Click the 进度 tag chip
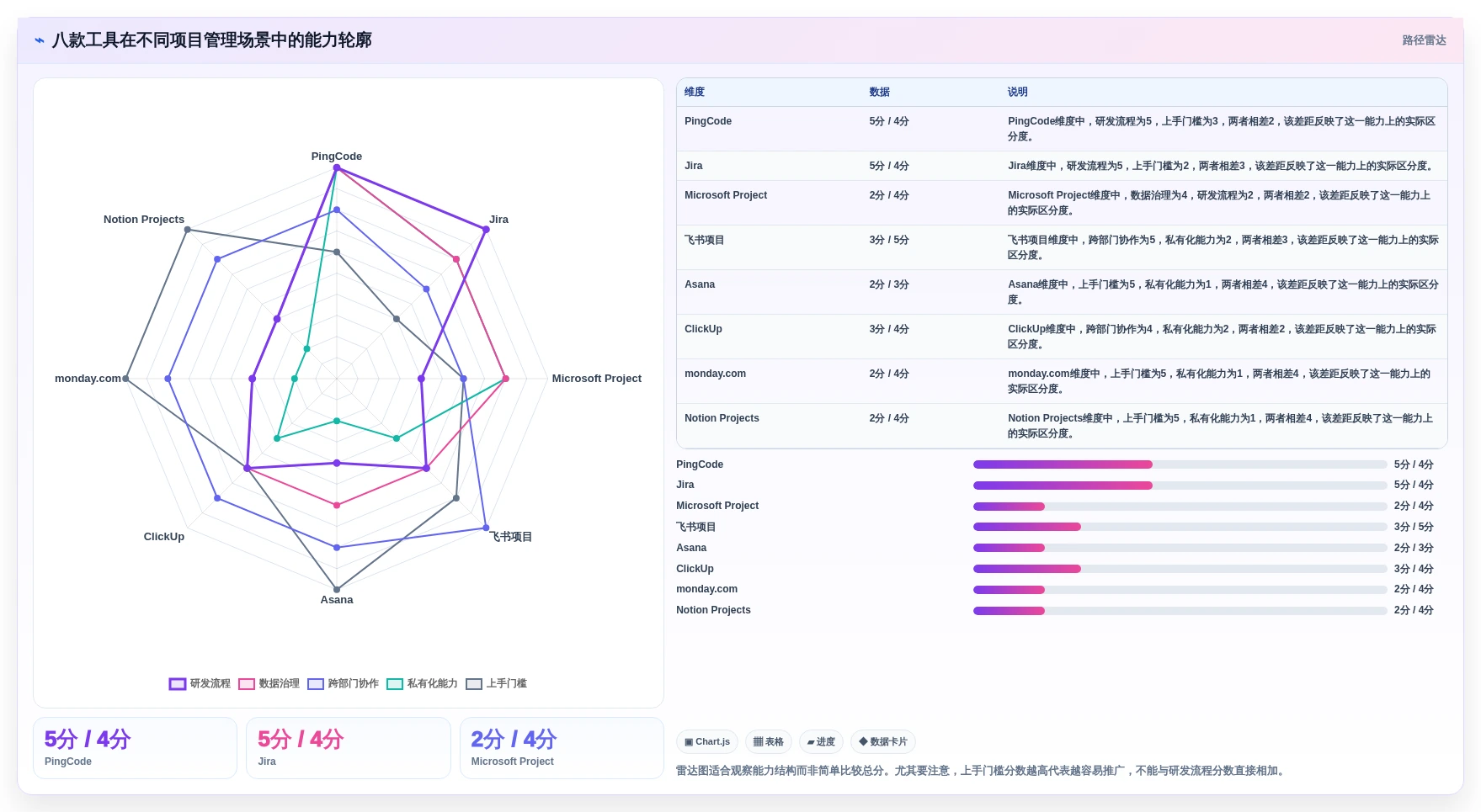 tap(821, 741)
